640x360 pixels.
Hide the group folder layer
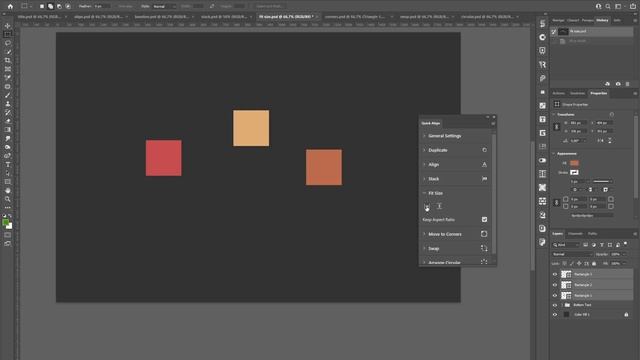click(x=555, y=305)
